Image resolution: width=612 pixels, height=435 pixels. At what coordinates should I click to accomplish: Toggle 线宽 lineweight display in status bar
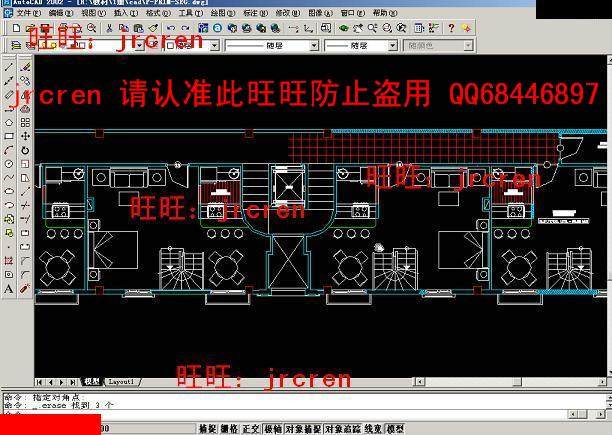[373, 429]
